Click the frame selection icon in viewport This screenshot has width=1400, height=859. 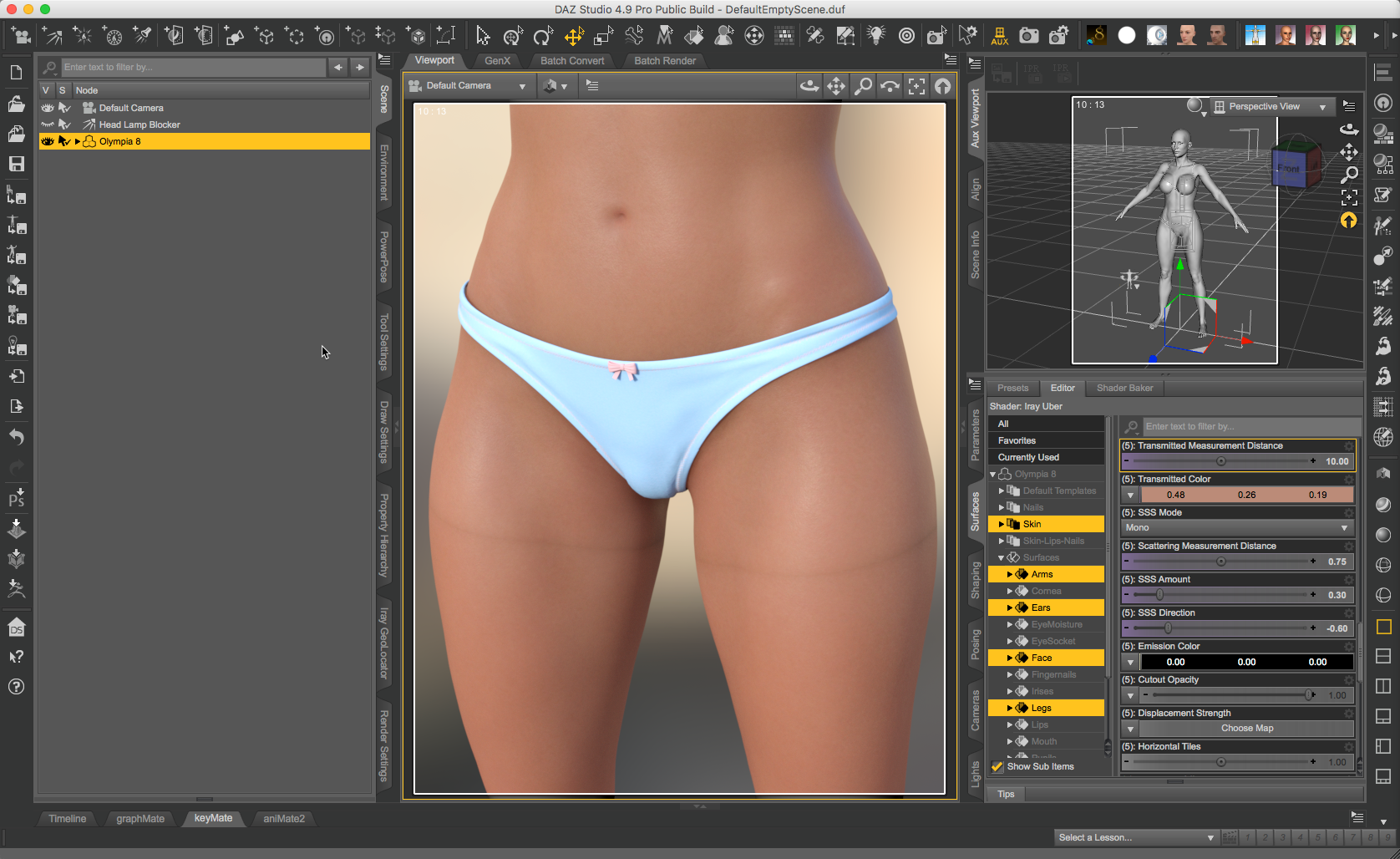point(916,86)
